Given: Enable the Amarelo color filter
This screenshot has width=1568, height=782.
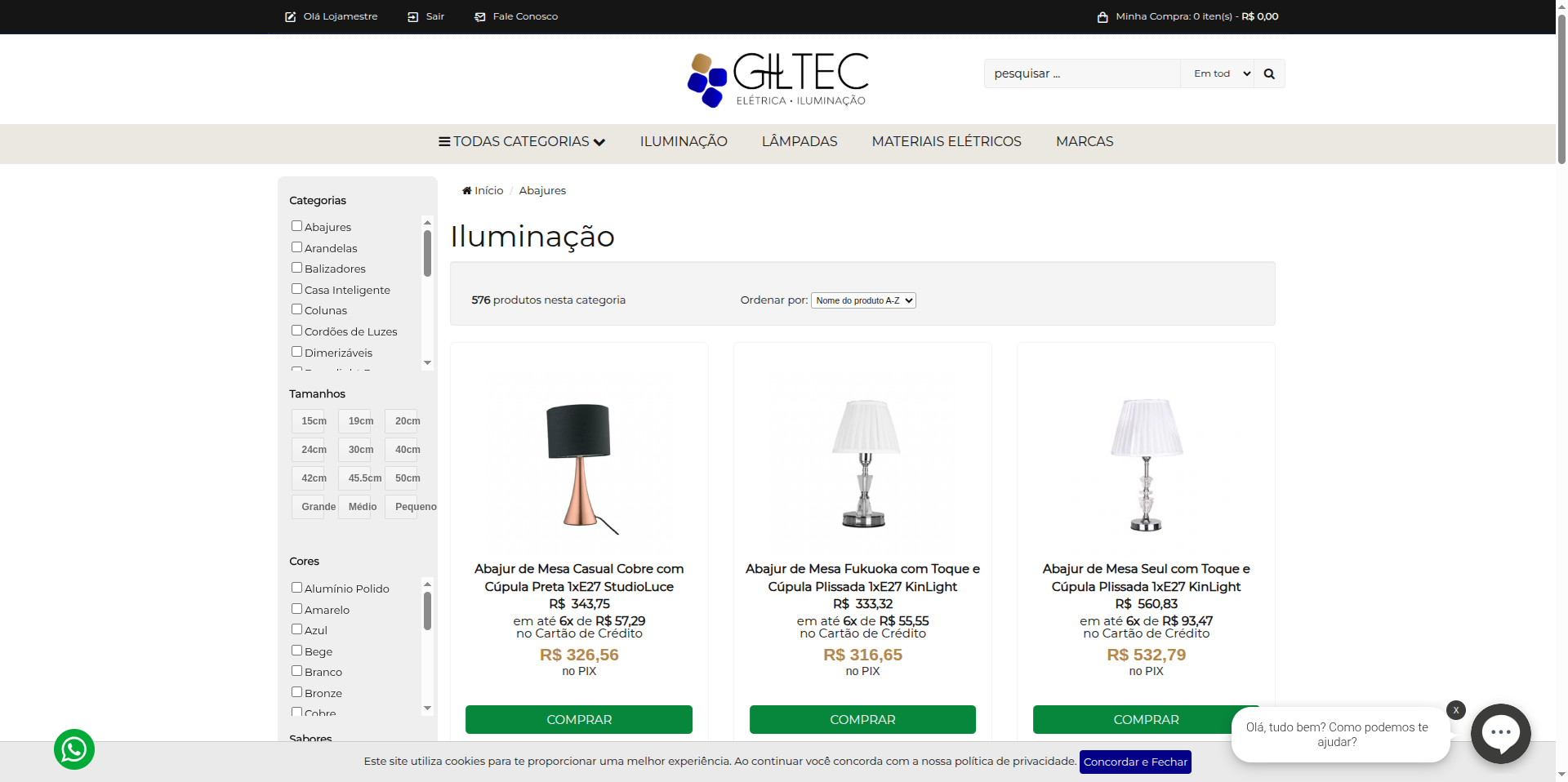Looking at the screenshot, I should pyautogui.click(x=296, y=609).
